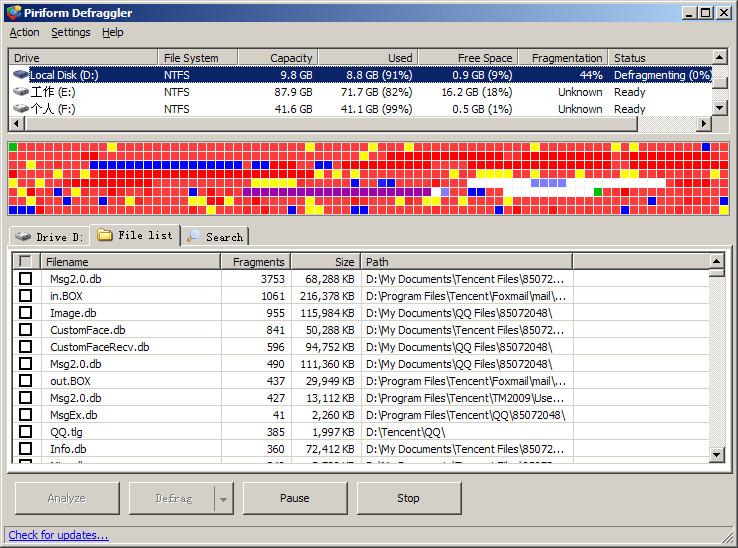The height and width of the screenshot is (548, 738).
Task: Click the green block in the drive map
Action: point(13,147)
